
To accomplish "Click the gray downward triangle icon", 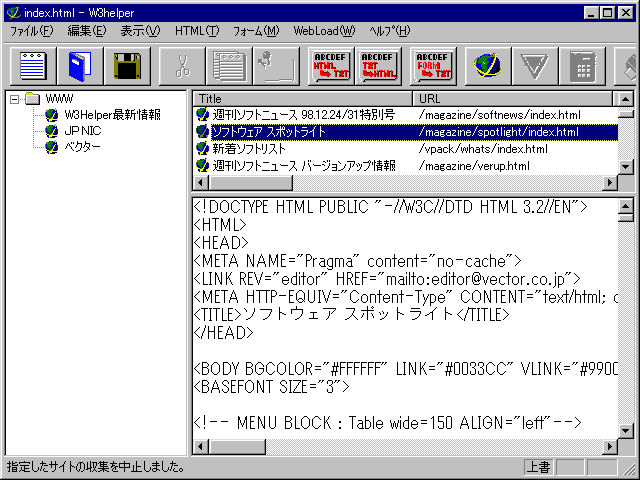I will pos(535,66).
